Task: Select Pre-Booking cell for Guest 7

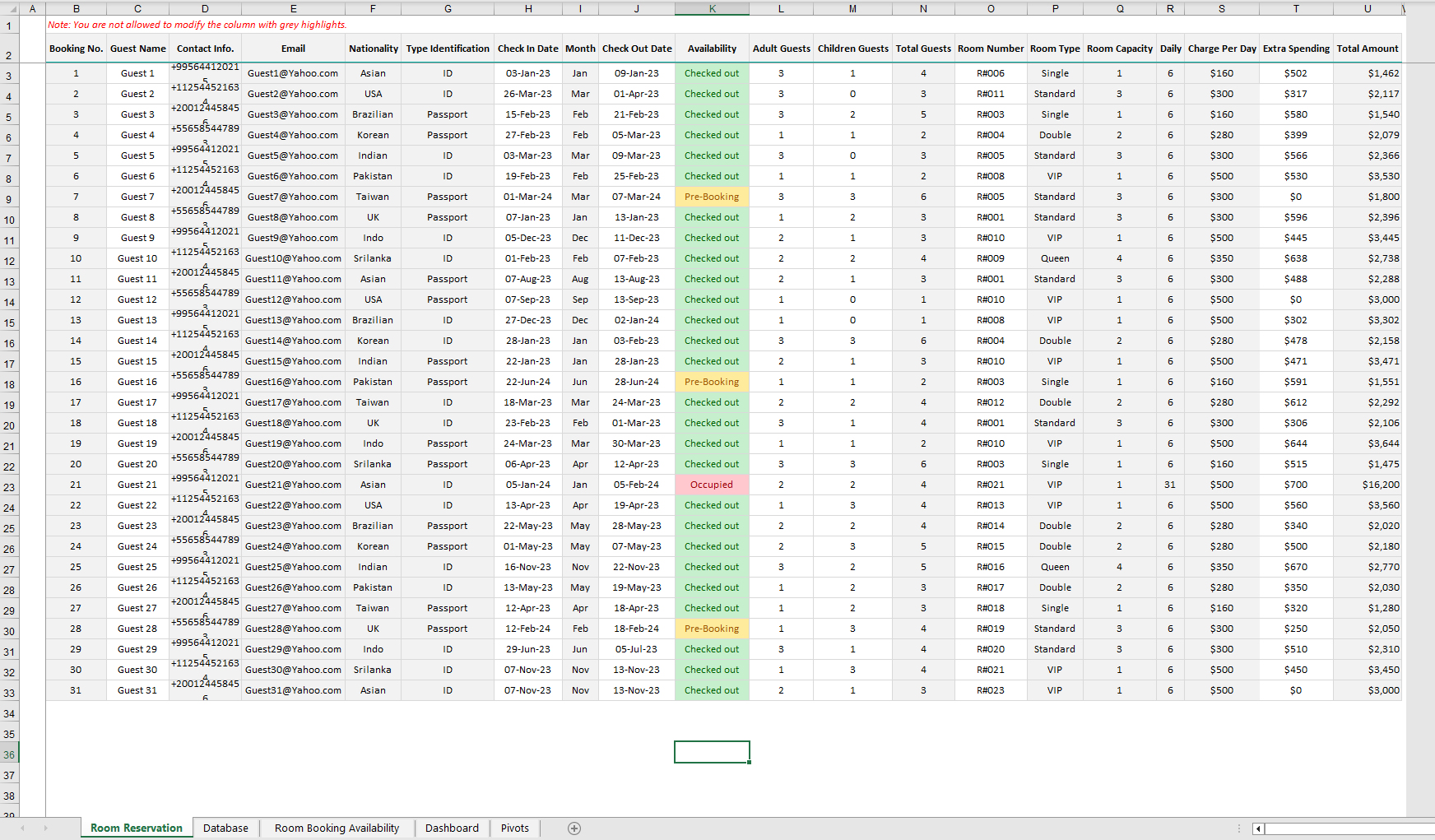Action: 712,197
